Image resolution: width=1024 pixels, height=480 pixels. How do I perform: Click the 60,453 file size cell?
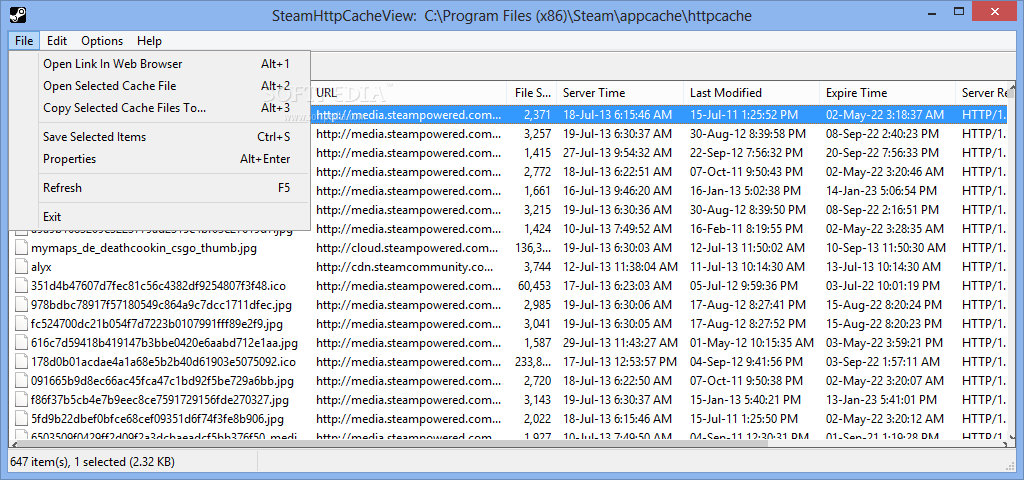pyautogui.click(x=534, y=286)
